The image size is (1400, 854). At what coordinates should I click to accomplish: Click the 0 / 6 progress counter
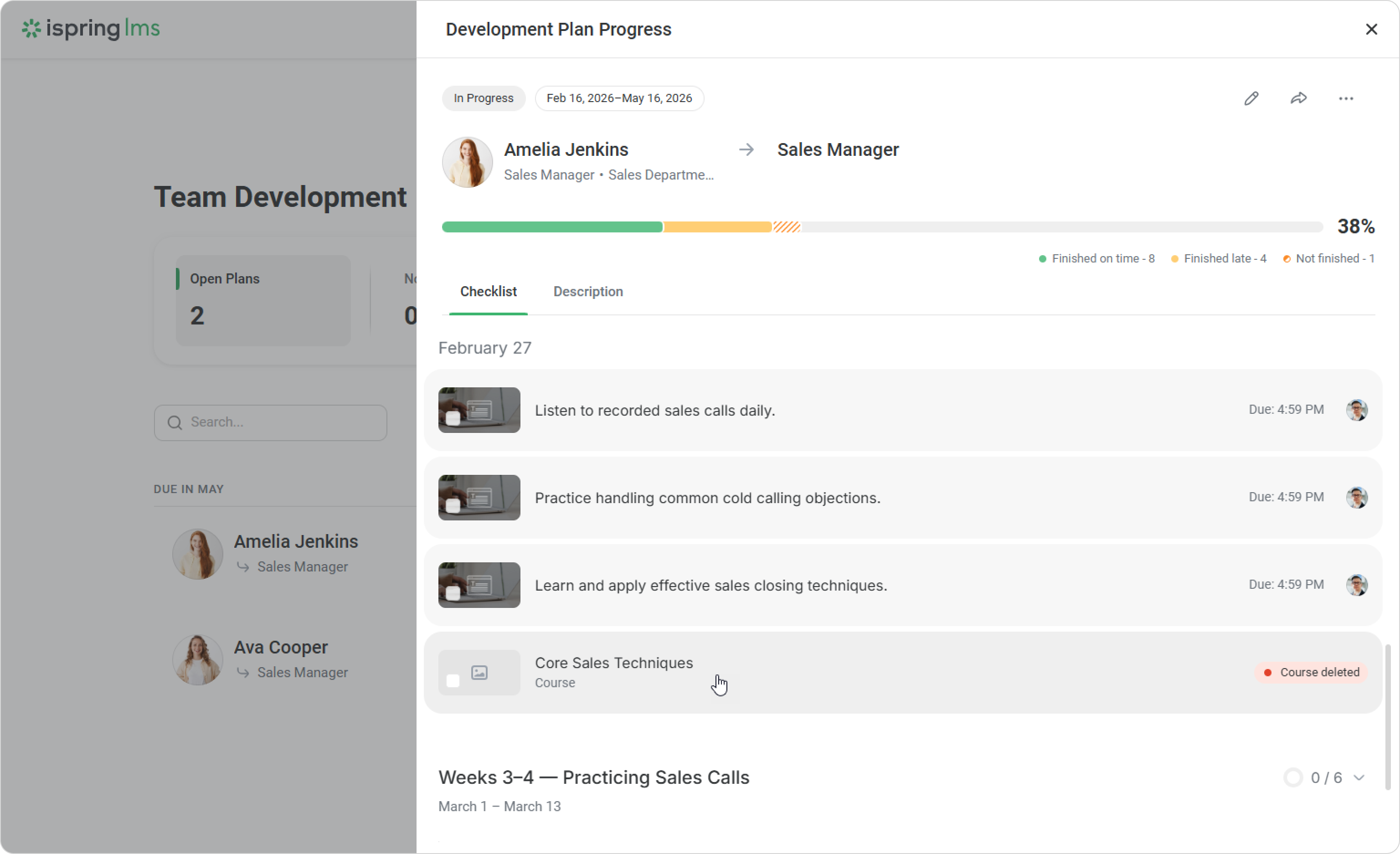coord(1326,777)
